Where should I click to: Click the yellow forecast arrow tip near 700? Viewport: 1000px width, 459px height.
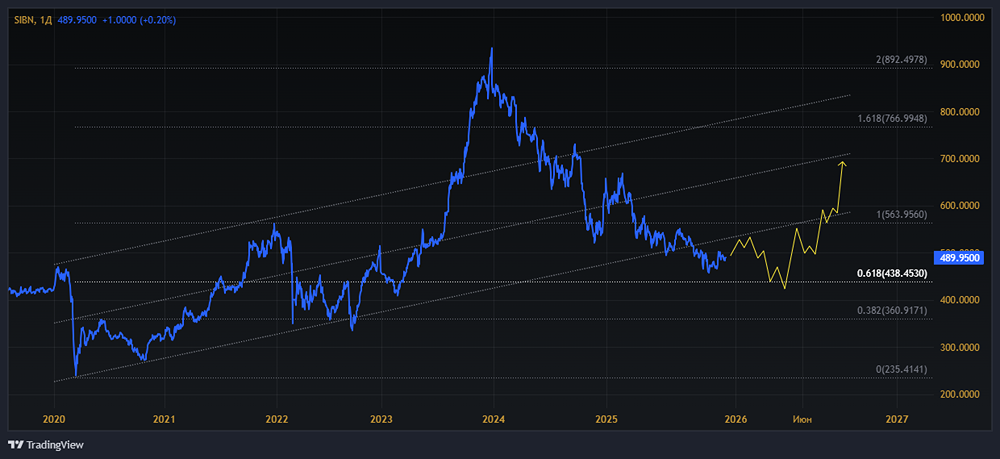click(842, 164)
